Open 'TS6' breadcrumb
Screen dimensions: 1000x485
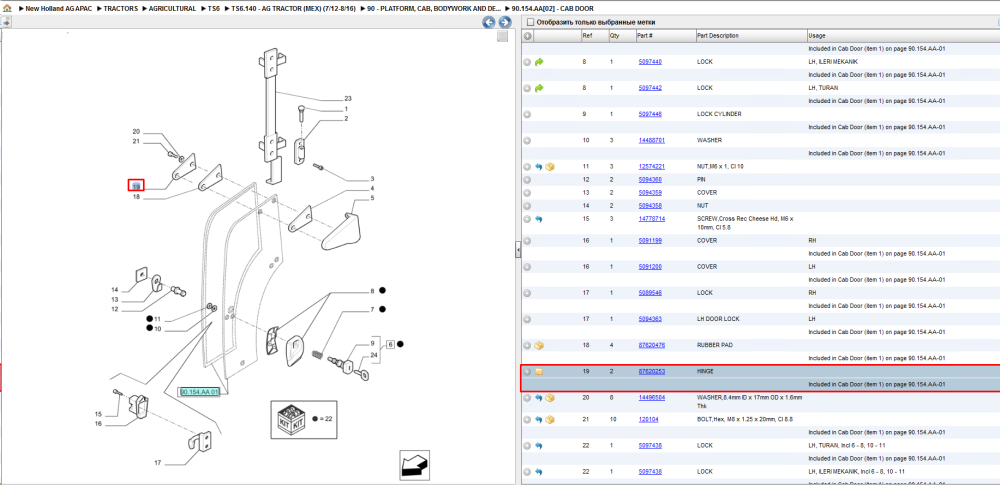point(215,9)
